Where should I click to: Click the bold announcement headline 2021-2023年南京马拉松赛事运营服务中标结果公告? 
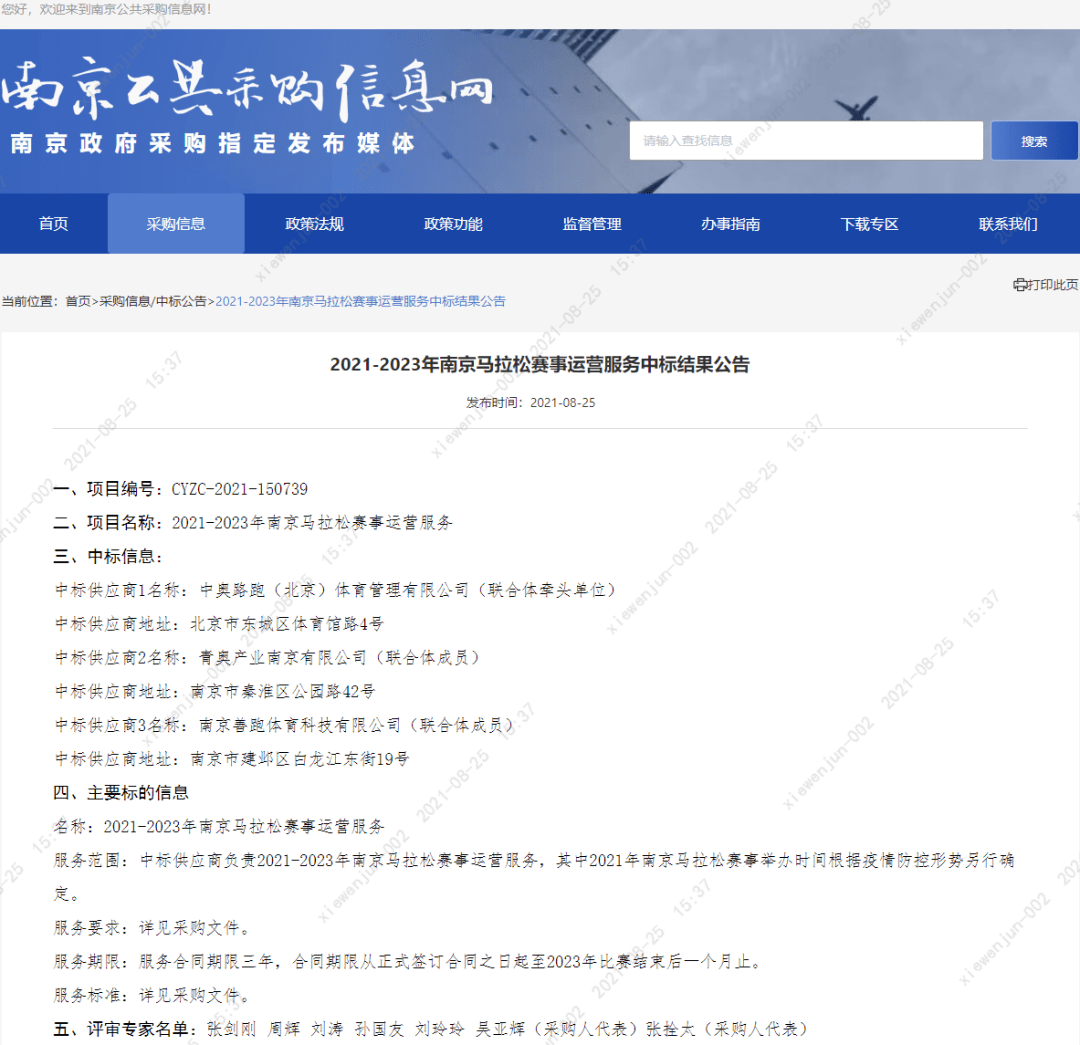540,364
